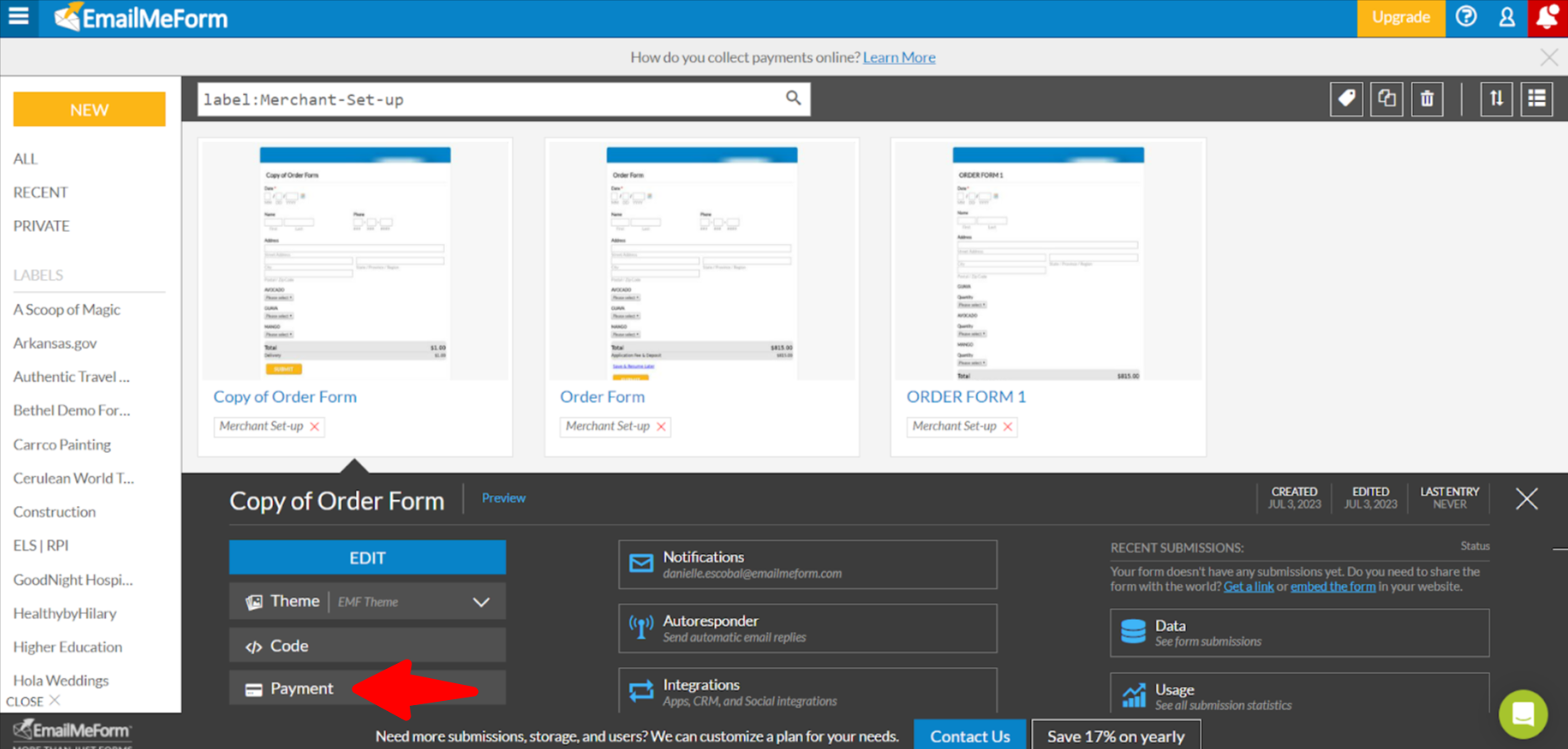The width and height of the screenshot is (1568, 749).
Task: Click the Get a link hyperlink
Action: [1248, 586]
